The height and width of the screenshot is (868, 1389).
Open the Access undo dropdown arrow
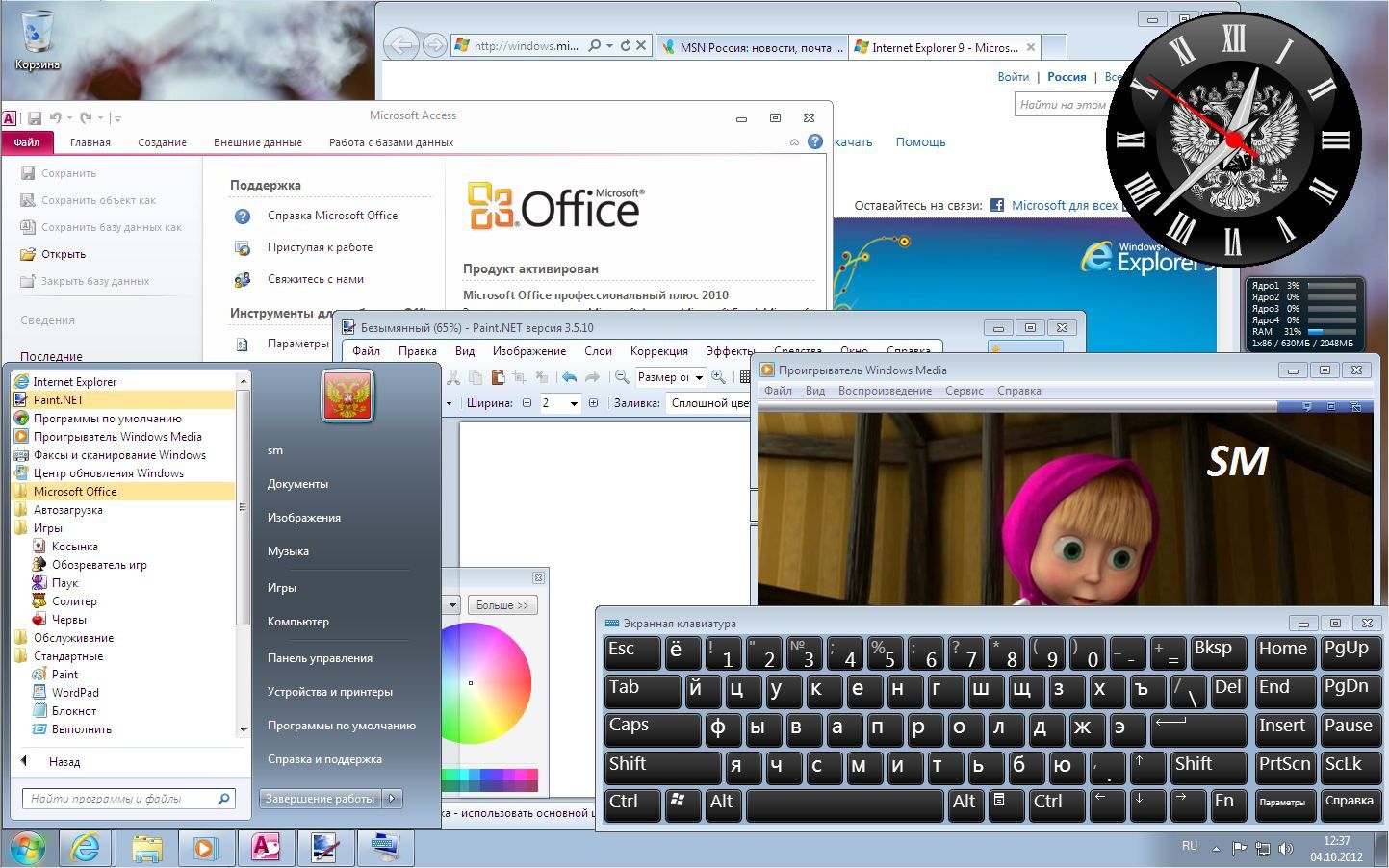(69, 118)
